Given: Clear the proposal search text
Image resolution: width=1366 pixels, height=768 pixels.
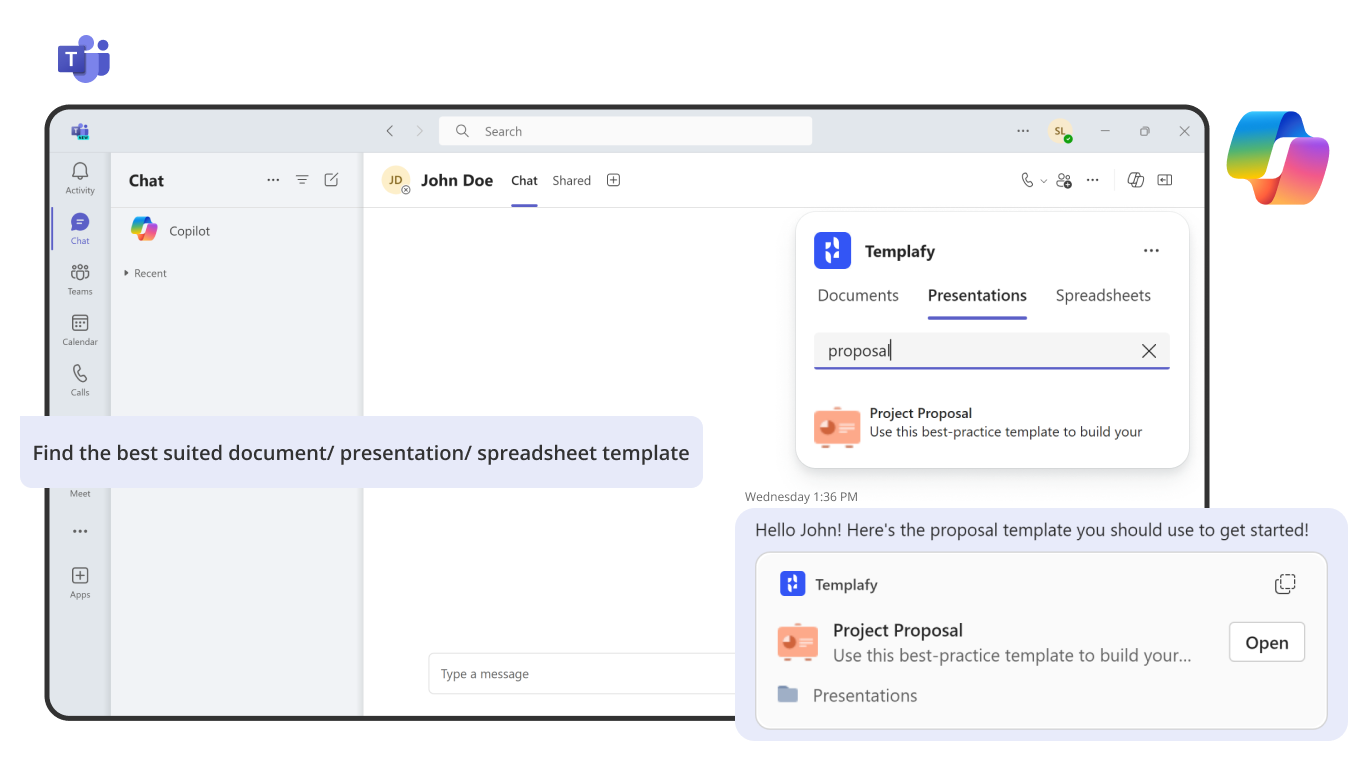Looking at the screenshot, I should click(x=1149, y=351).
